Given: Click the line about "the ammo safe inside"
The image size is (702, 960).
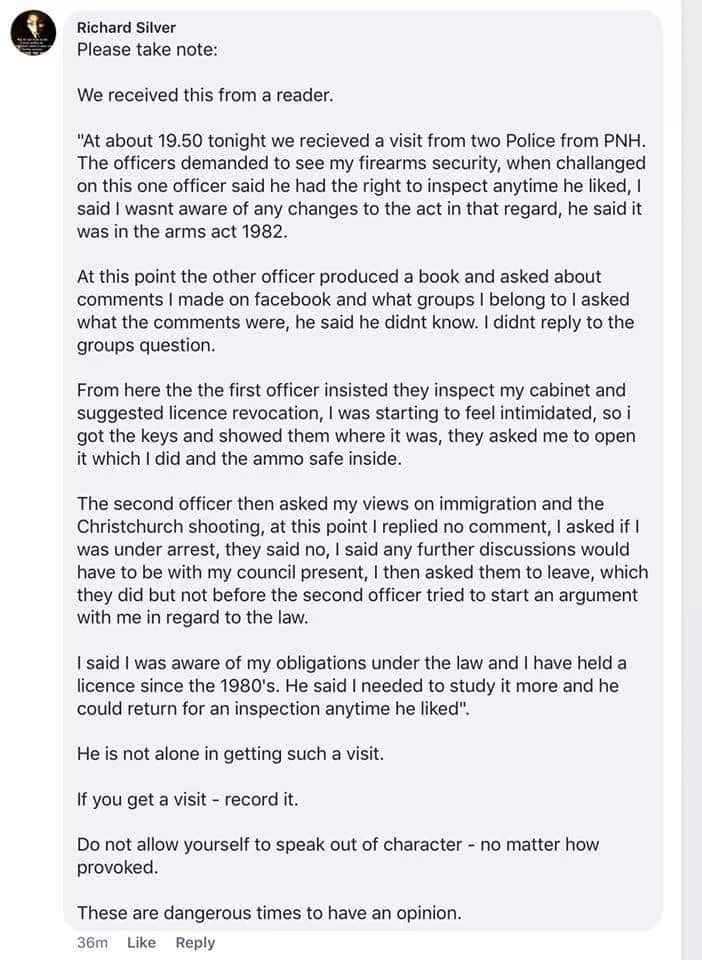Looking at the screenshot, I should pyautogui.click(x=239, y=459).
